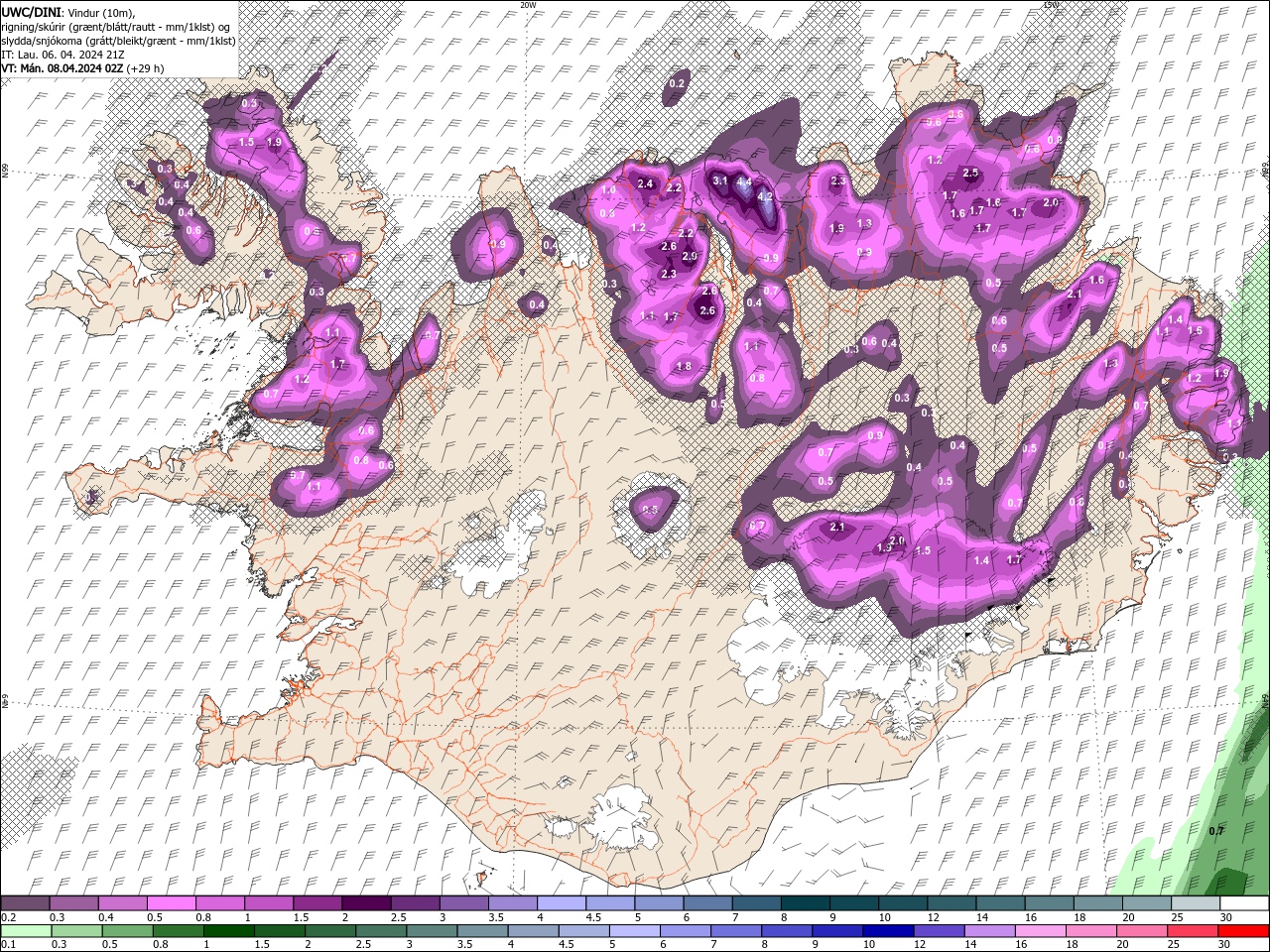Viewport: 1270px width, 952px height.
Task: Click the 'slydda/snjókoma' legend description line
Action: tap(116, 41)
